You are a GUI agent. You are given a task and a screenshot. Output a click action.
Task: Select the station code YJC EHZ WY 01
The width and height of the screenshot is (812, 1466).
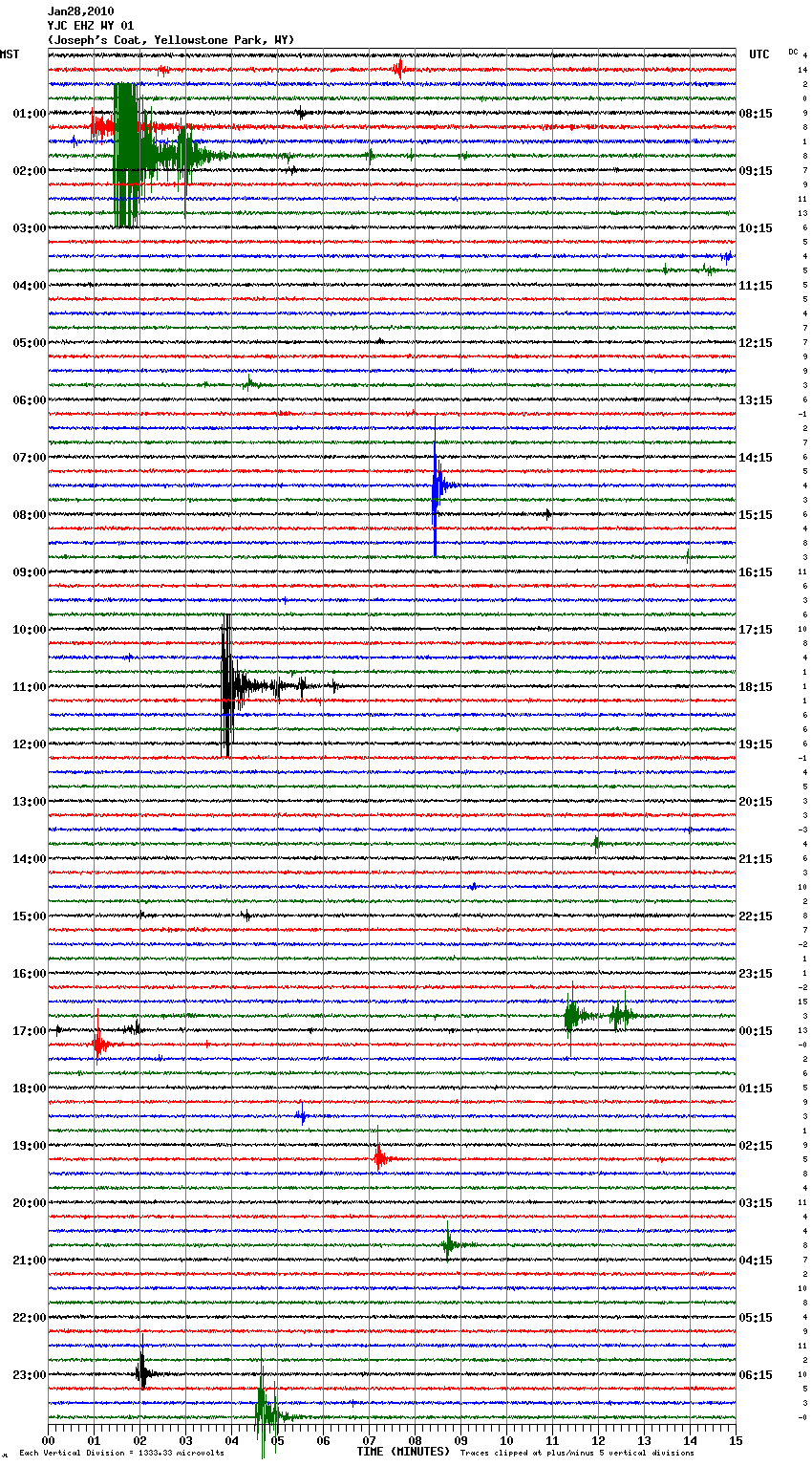(x=91, y=26)
